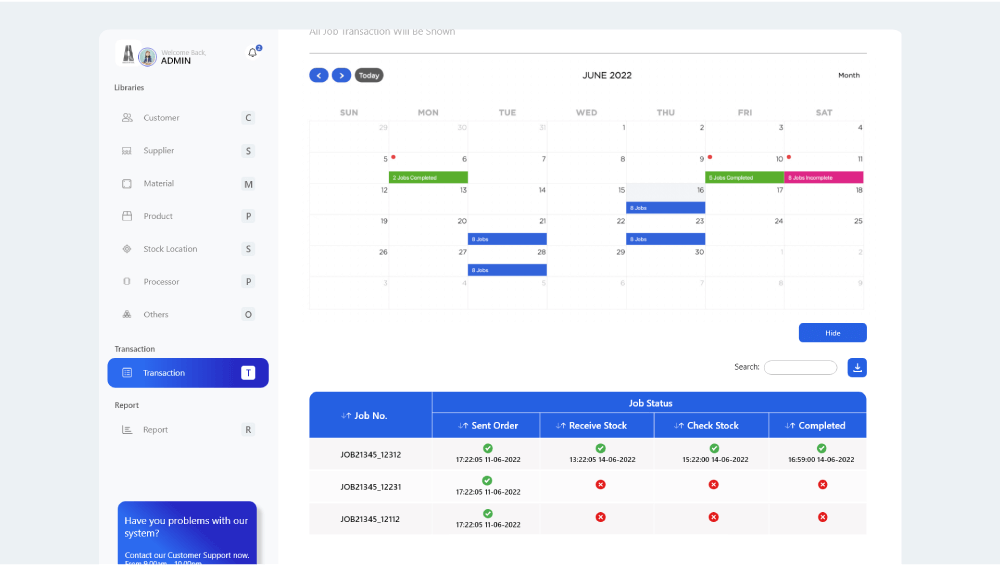This screenshot has width=1000, height=566.
Task: Open the notification bell icon
Action: pyautogui.click(x=253, y=53)
